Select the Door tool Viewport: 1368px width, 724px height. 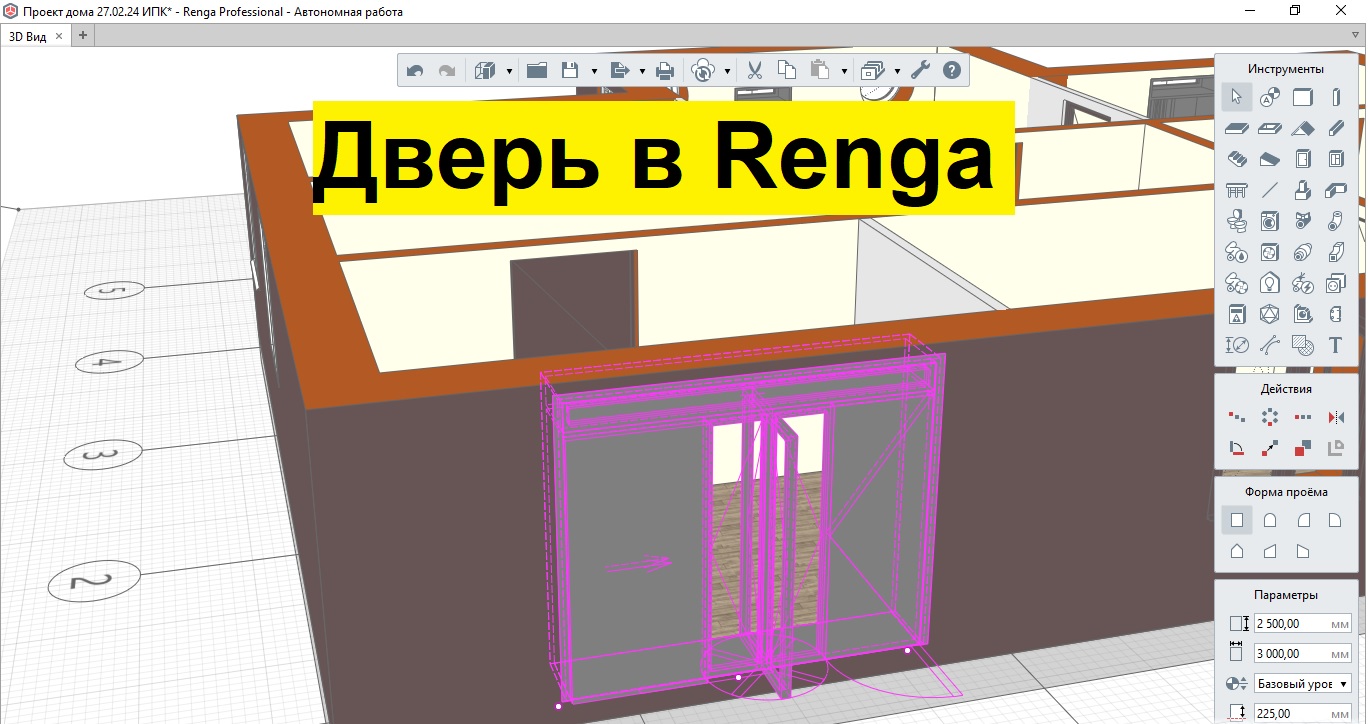click(x=1302, y=159)
